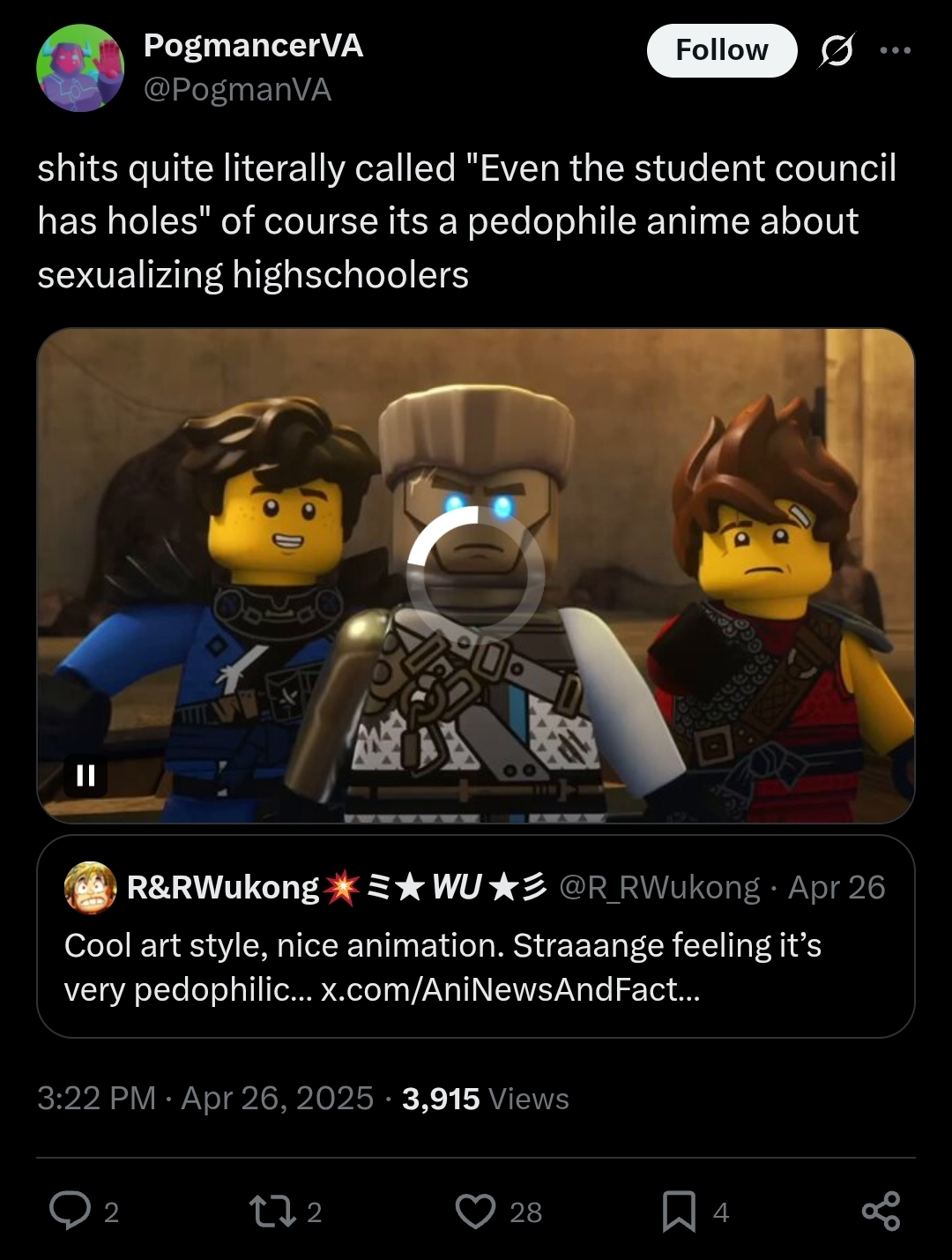Share the post via share icon
This screenshot has width=952, height=1260.
pyautogui.click(x=881, y=1211)
